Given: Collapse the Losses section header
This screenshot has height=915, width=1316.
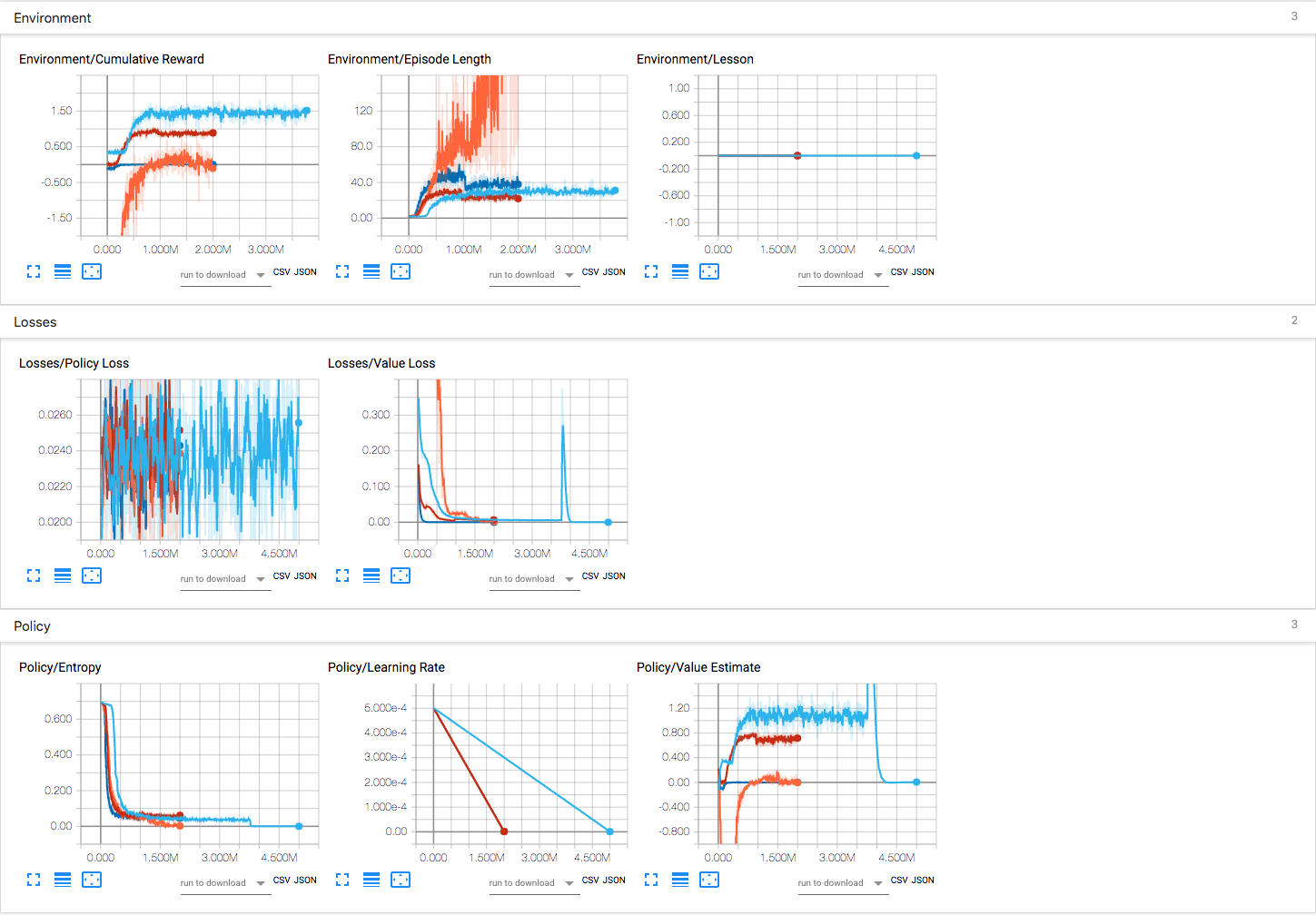Looking at the screenshot, I should tap(35, 321).
